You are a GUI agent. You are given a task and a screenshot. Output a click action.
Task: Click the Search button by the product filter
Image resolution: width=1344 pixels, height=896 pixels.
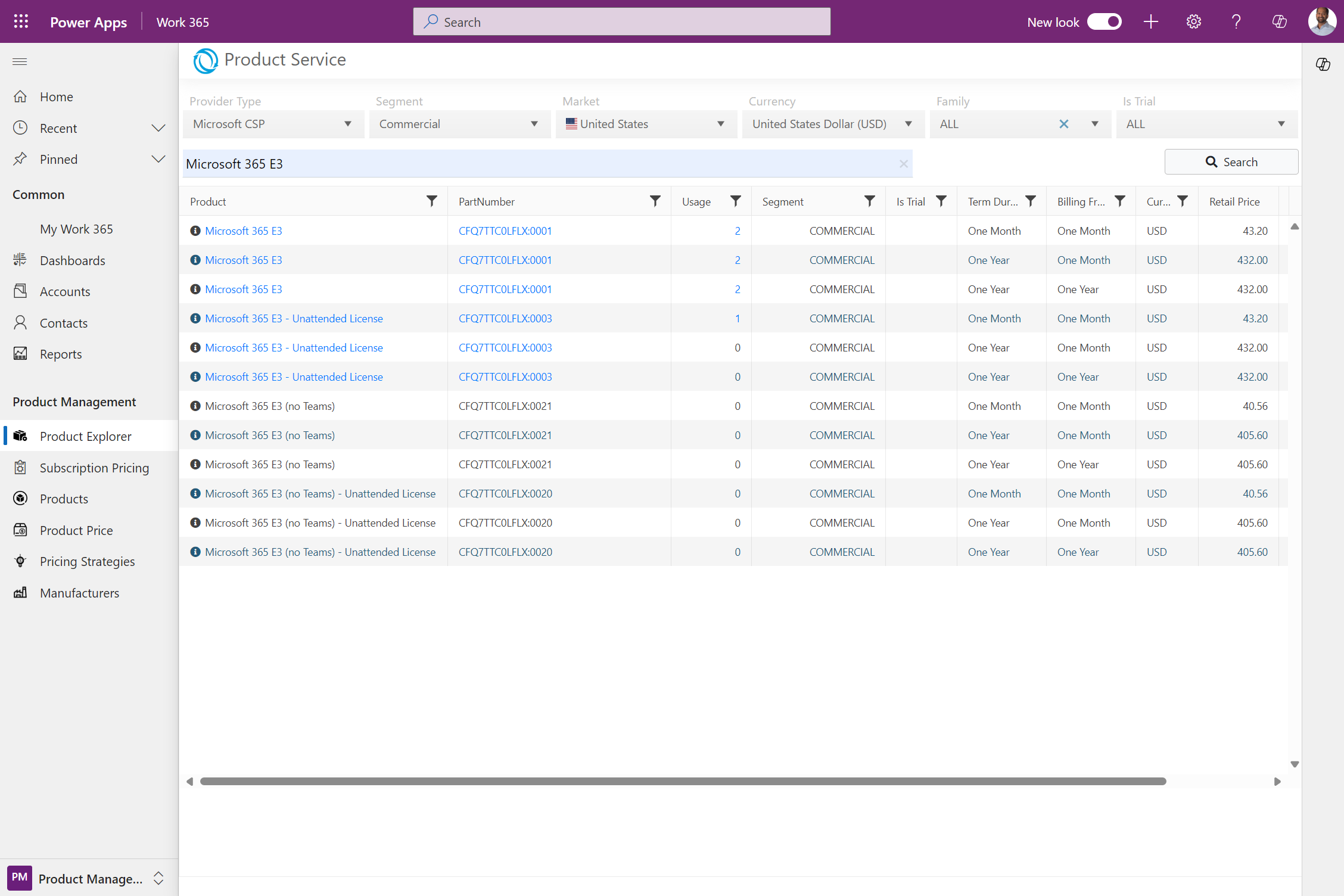(x=1231, y=162)
